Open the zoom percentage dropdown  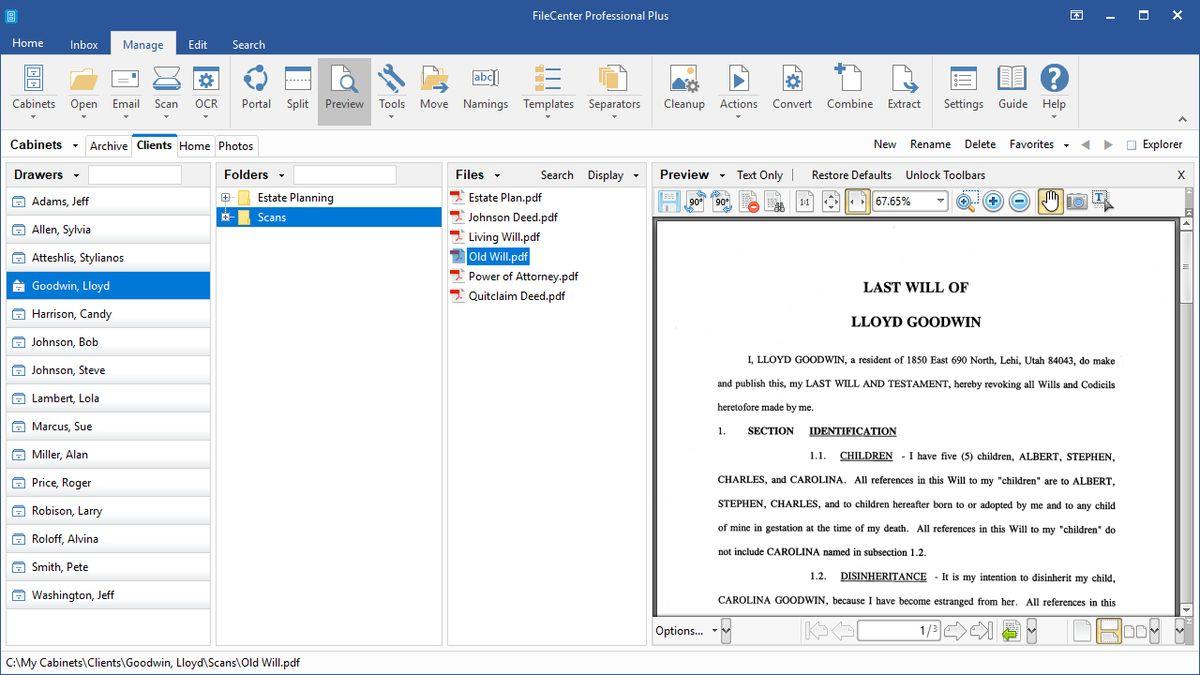click(x=940, y=201)
